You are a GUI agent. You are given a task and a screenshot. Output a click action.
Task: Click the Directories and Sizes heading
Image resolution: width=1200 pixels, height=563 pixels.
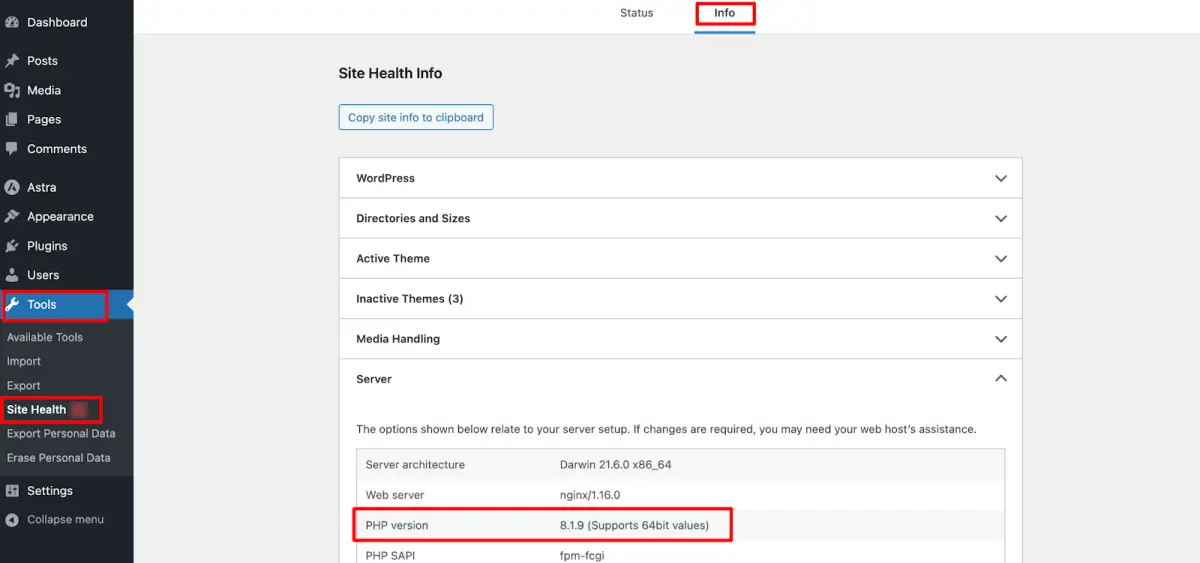tap(413, 218)
